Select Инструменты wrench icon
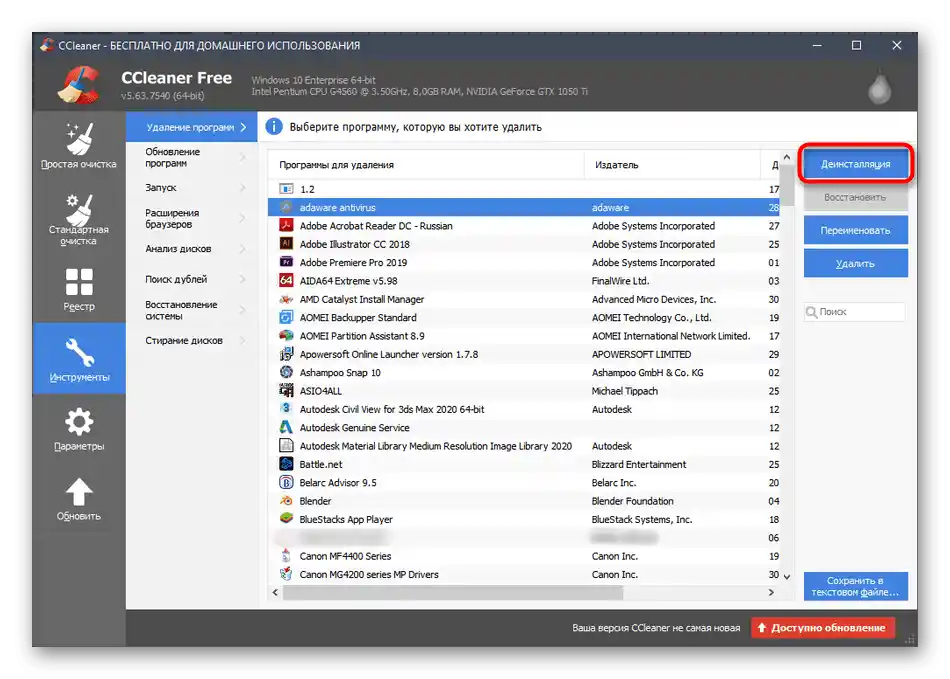Viewport: 950px width, 679px height. (x=79, y=352)
